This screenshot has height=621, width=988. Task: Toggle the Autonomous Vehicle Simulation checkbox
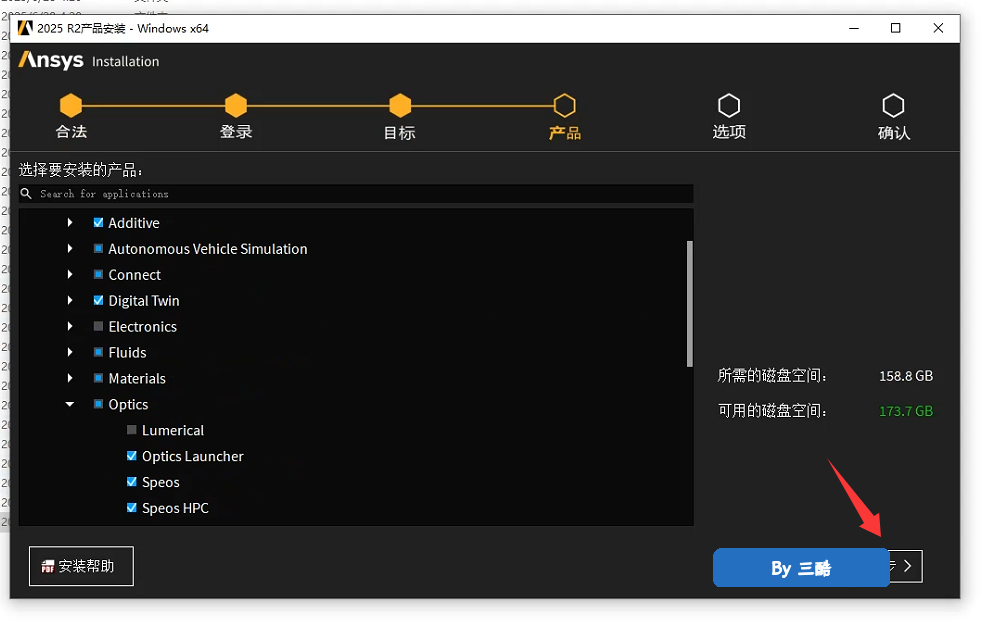[98, 248]
